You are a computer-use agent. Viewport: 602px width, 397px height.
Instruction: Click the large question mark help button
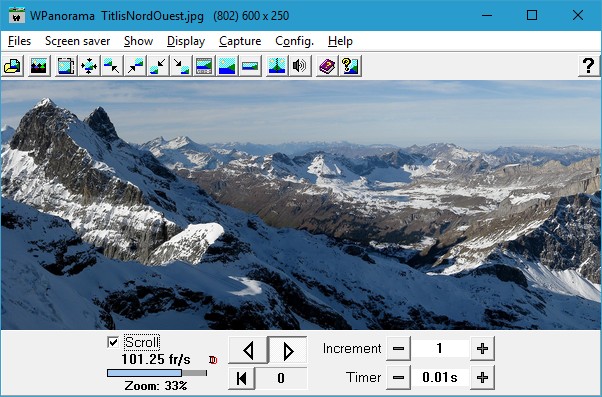tap(589, 66)
